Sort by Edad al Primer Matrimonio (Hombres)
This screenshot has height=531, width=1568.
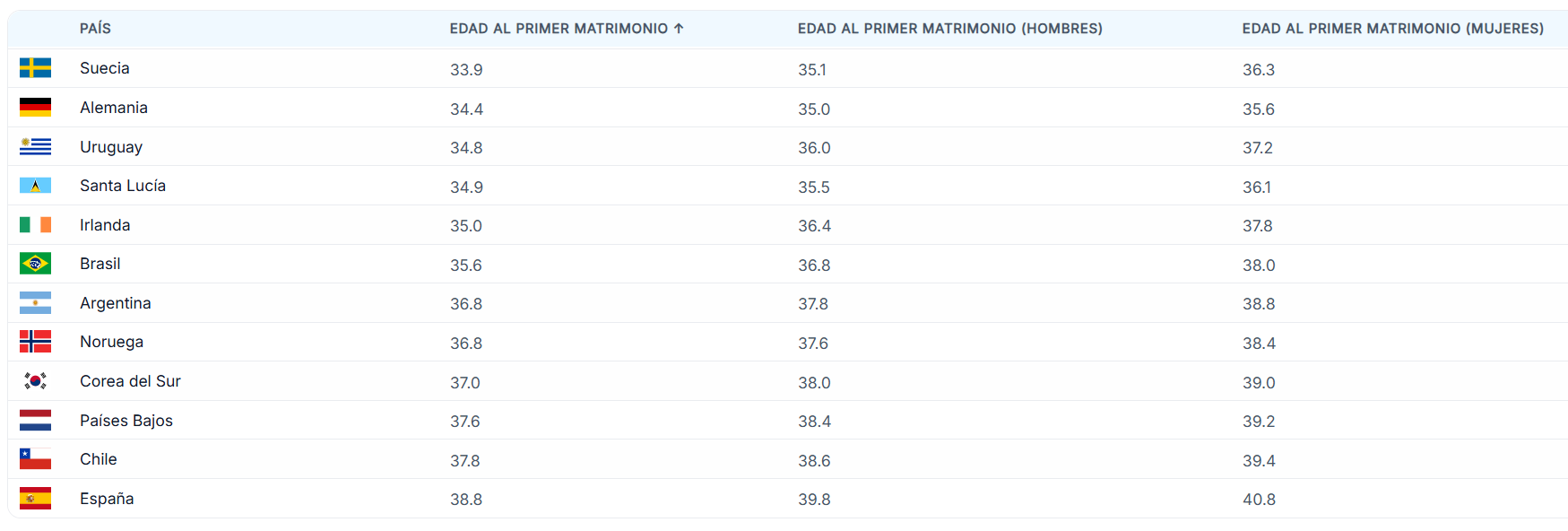pyautogui.click(x=949, y=29)
